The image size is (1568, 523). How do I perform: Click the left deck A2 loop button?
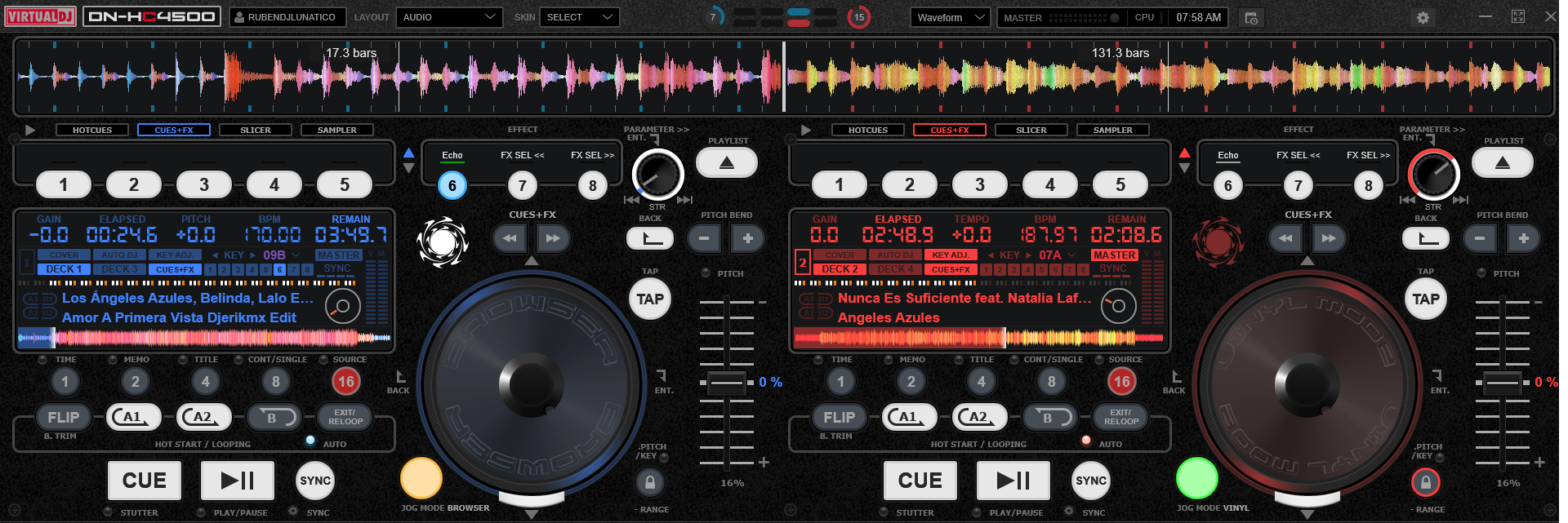pos(204,417)
